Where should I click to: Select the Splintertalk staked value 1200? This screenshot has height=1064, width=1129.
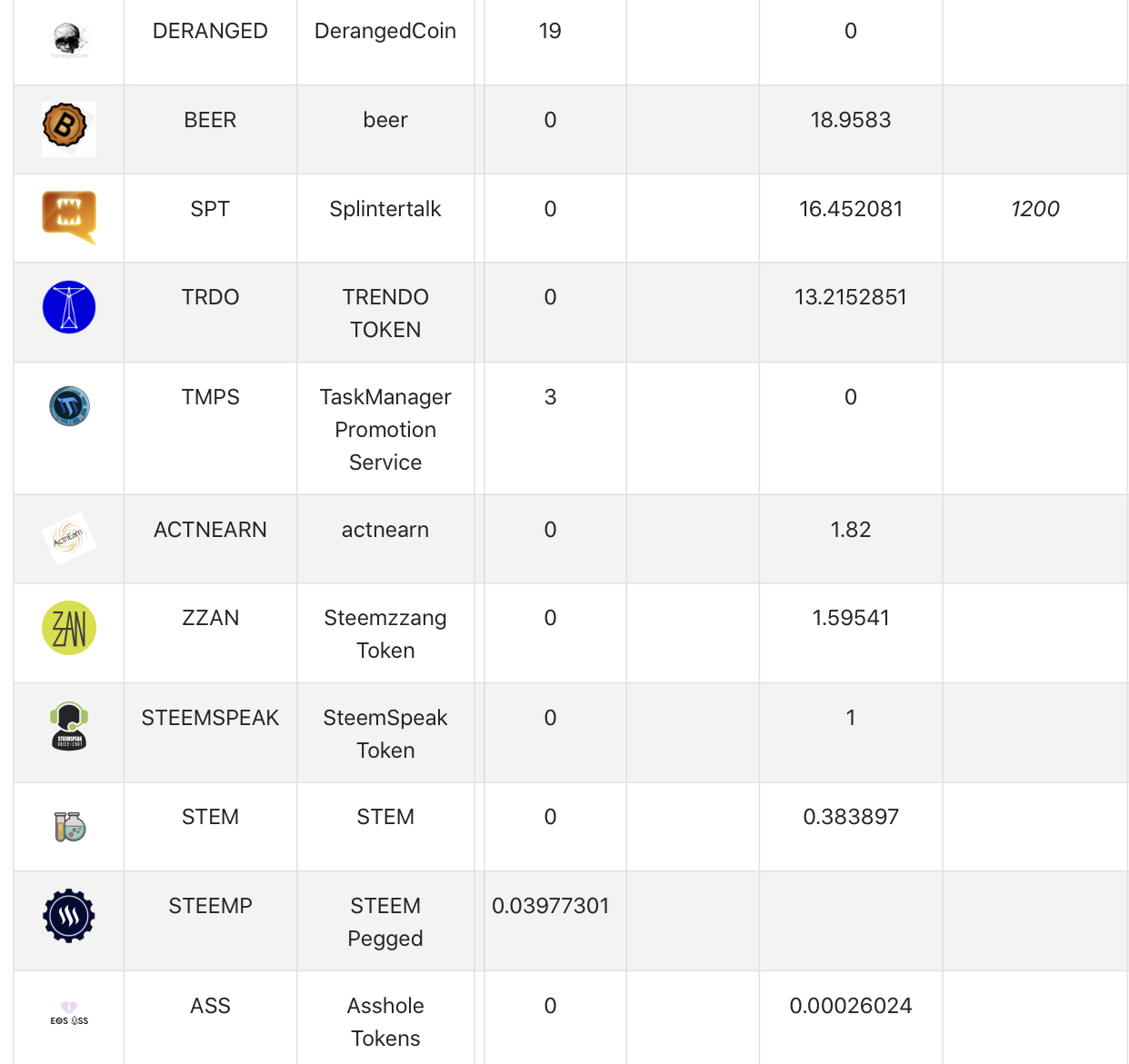1034,209
